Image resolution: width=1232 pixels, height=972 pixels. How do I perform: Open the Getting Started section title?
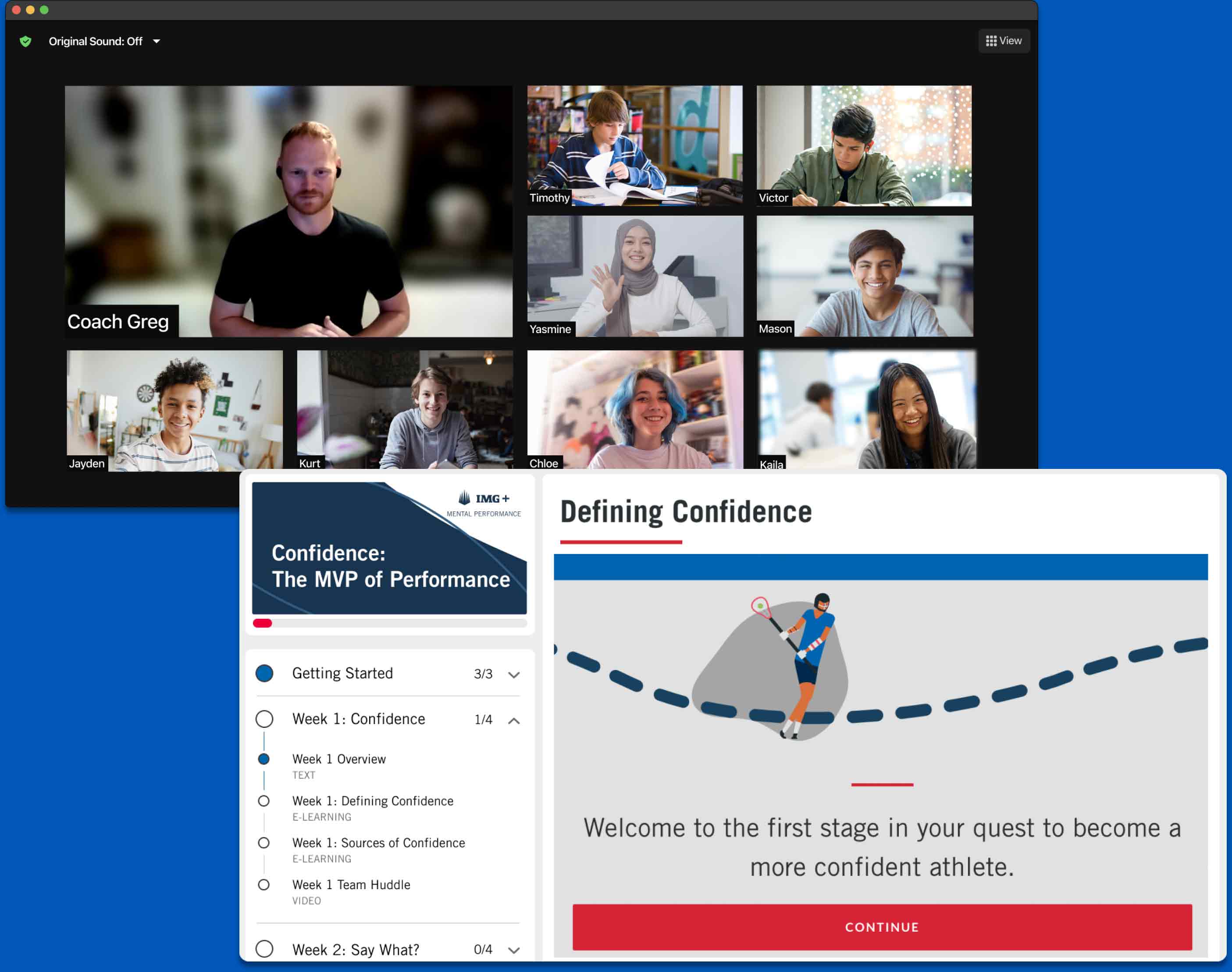pos(343,673)
